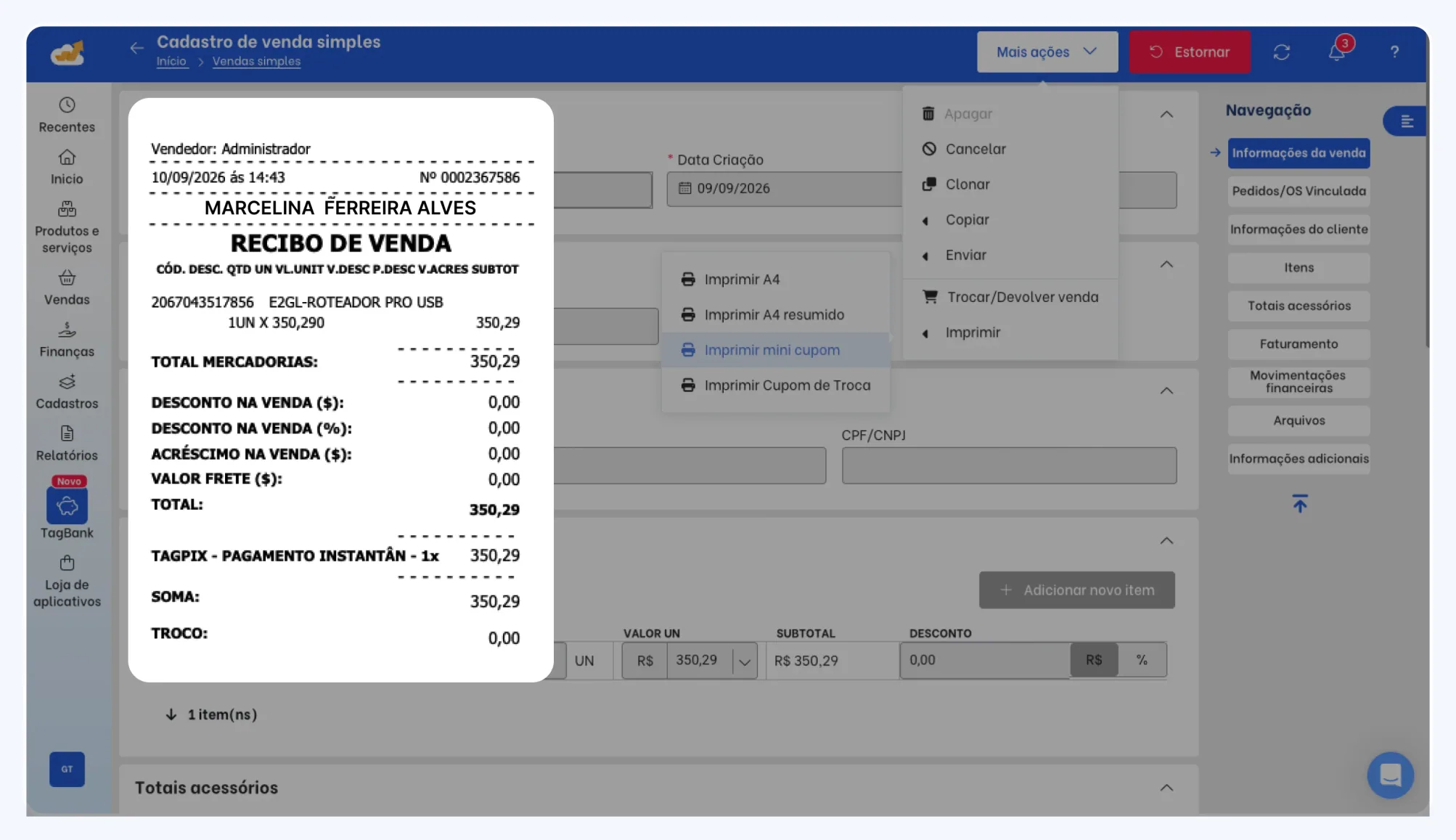Open the Finanças sidebar menu
Screen dimensions: 1456x840
point(67,340)
